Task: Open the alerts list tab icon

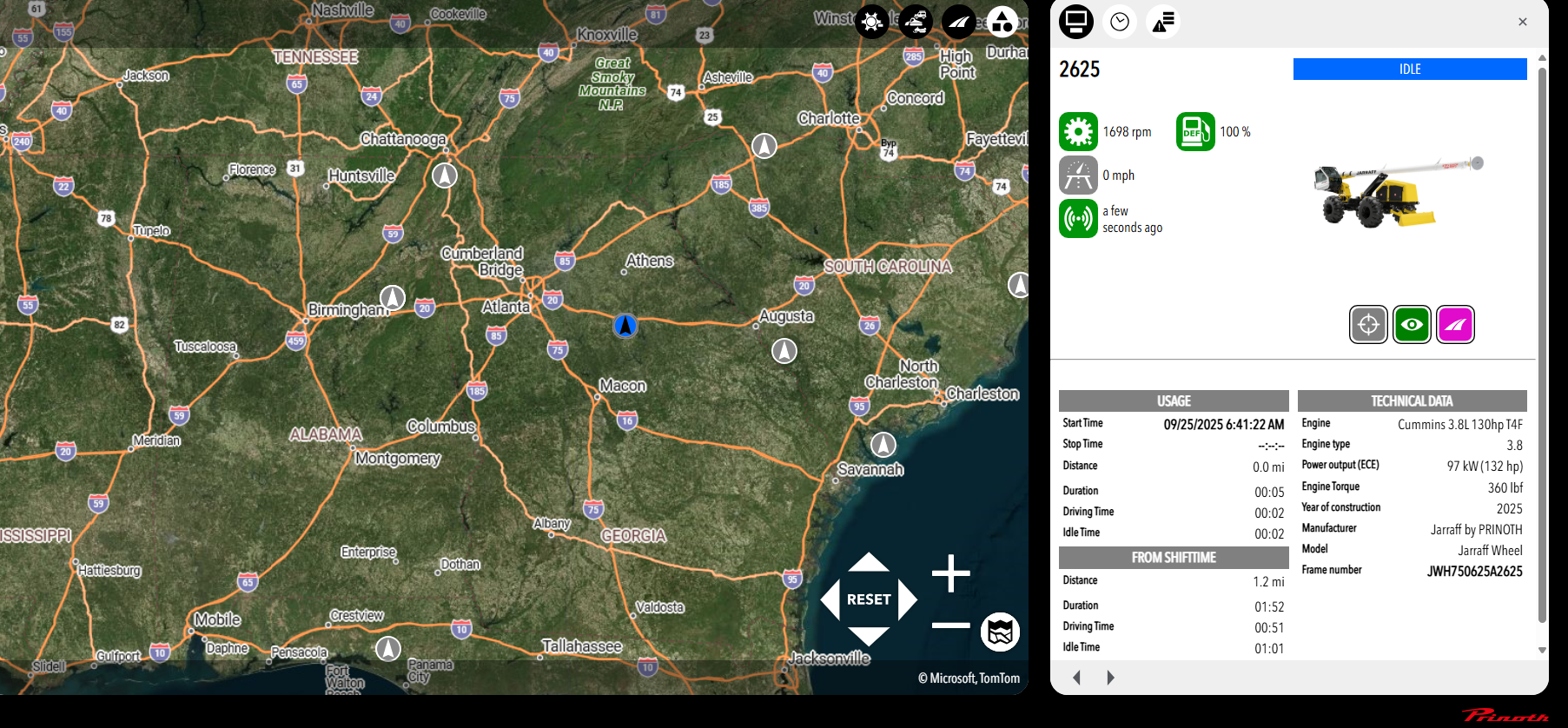Action: click(1163, 22)
